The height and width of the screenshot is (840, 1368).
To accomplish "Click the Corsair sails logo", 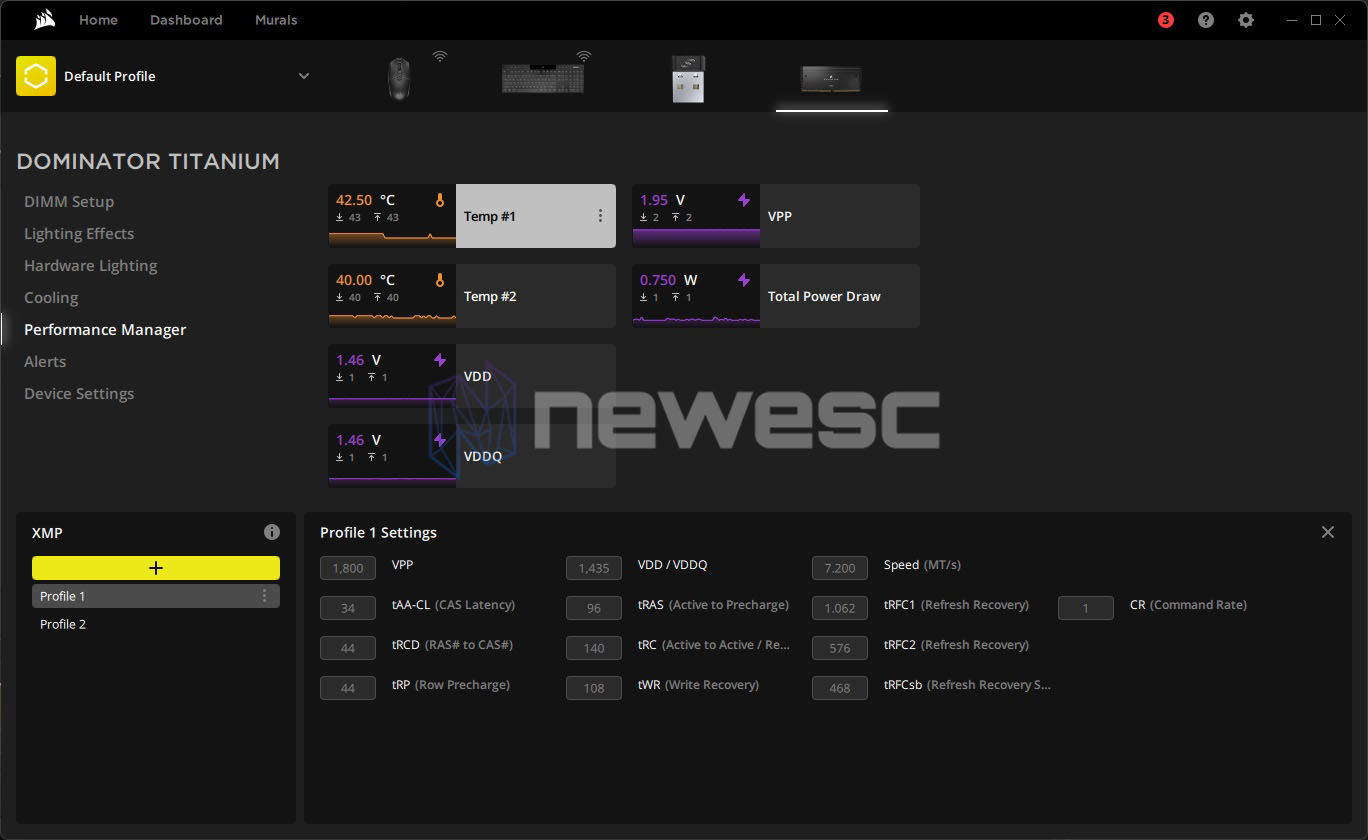I will click(x=43, y=19).
